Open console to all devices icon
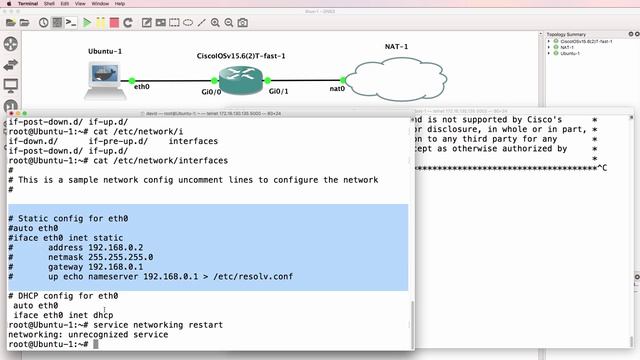Viewport: 640px width, 360px height. 71,22
